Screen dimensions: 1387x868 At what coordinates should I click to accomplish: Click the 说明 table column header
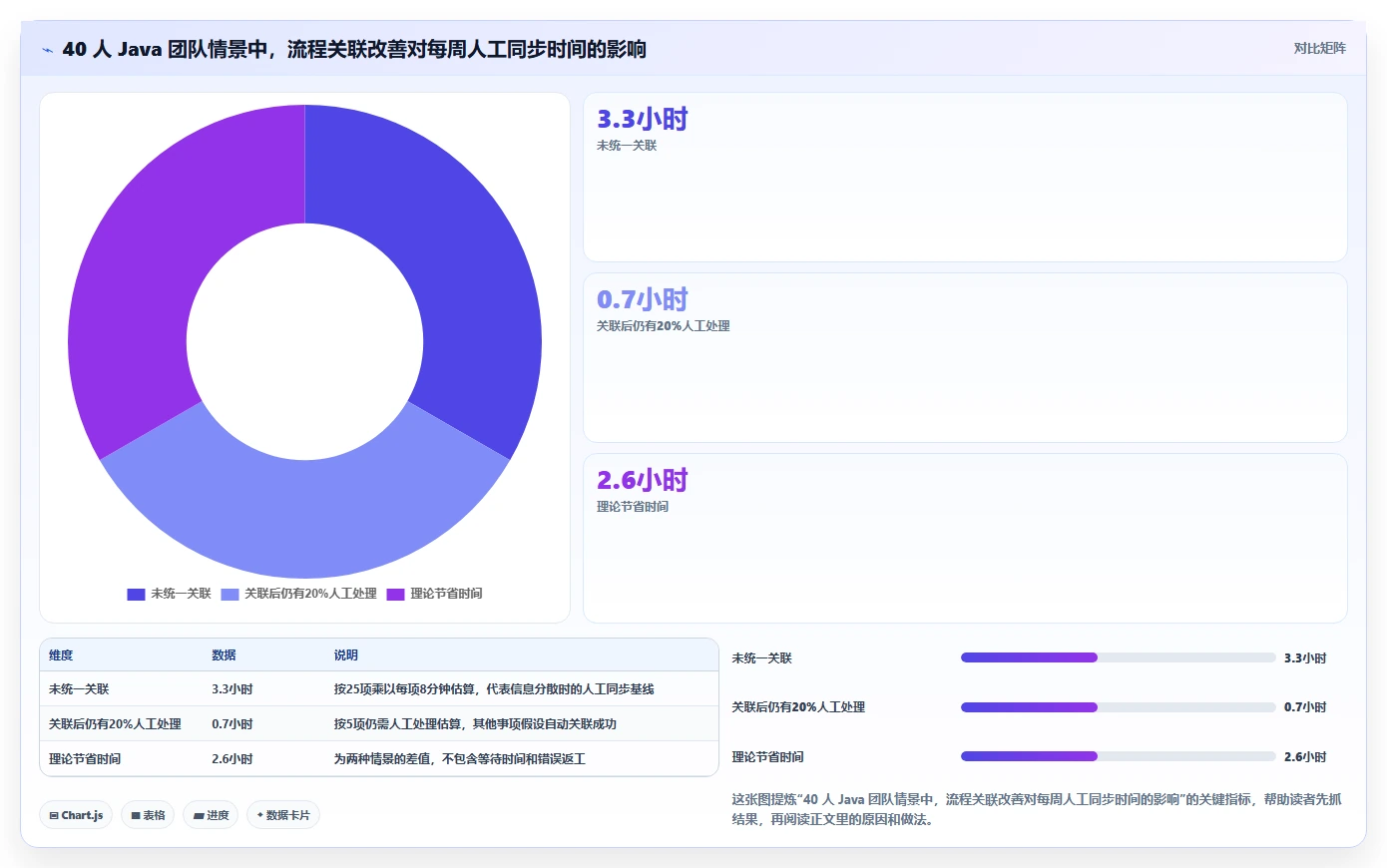[x=345, y=655]
